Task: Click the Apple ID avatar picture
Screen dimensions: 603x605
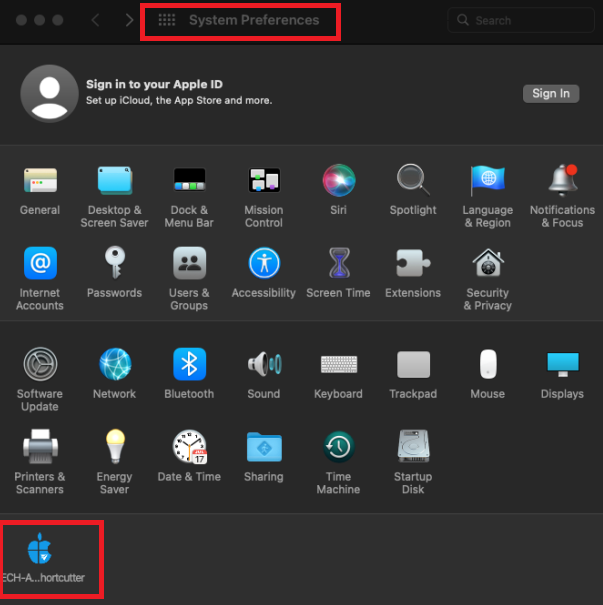Action: (49, 93)
